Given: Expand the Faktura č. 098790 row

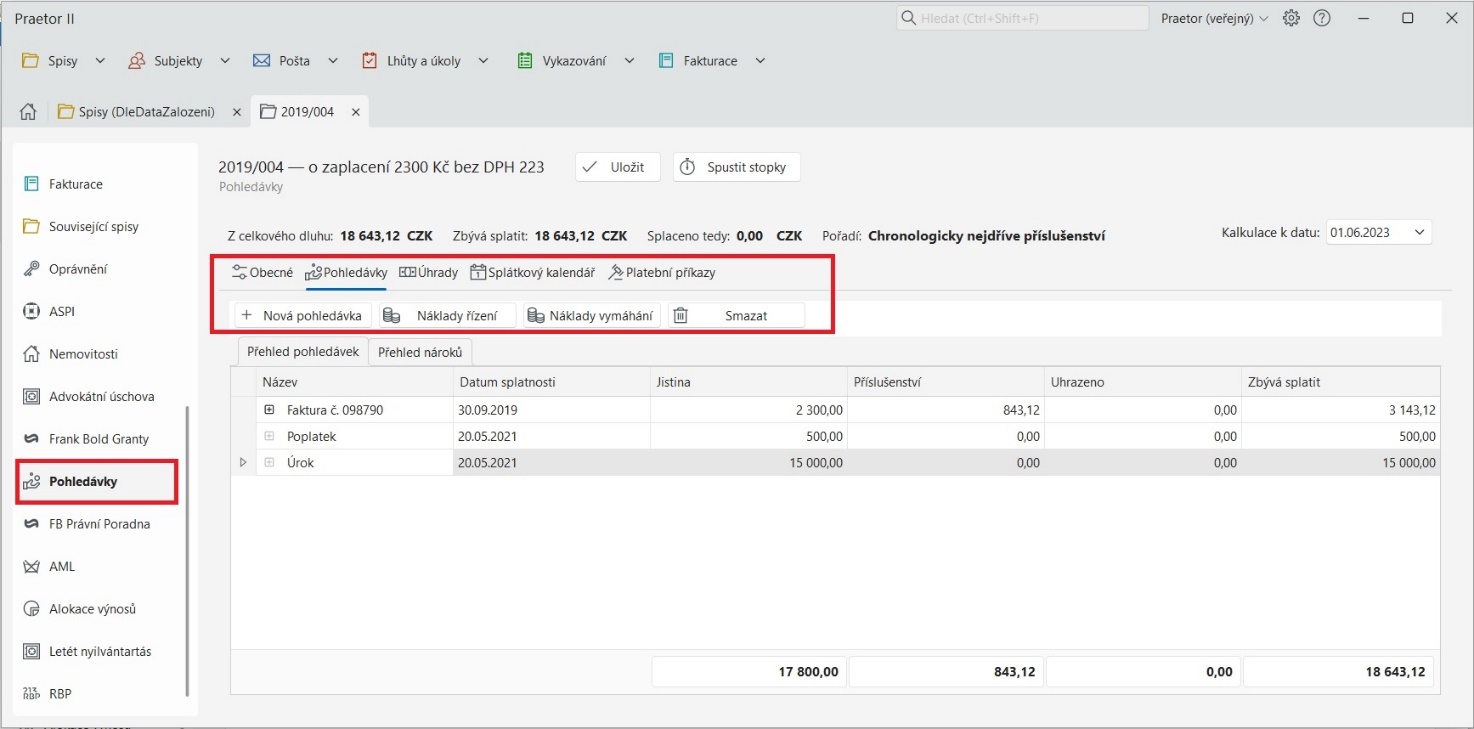Looking at the screenshot, I should pos(269,410).
